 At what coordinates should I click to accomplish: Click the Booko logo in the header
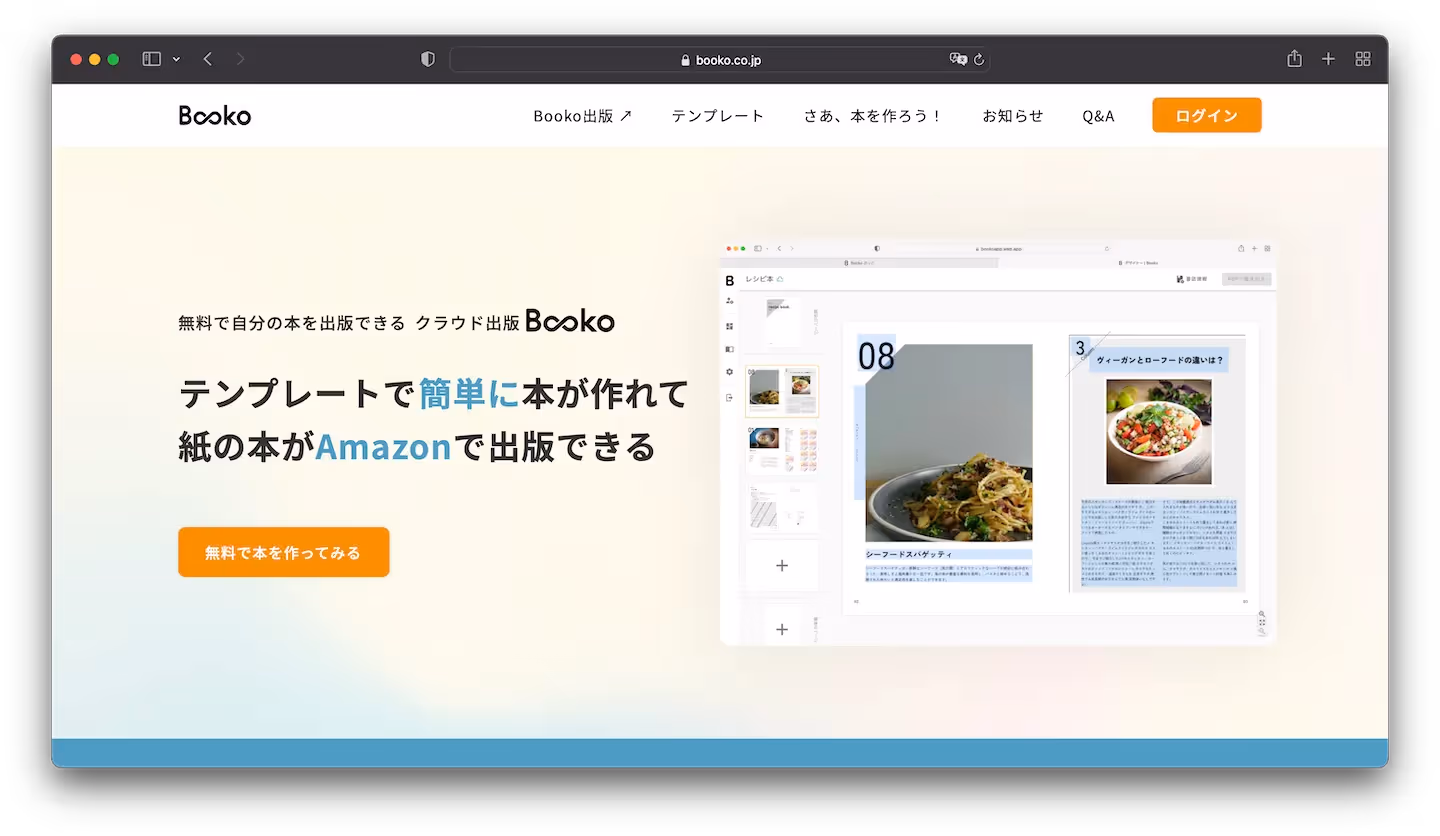(x=215, y=115)
